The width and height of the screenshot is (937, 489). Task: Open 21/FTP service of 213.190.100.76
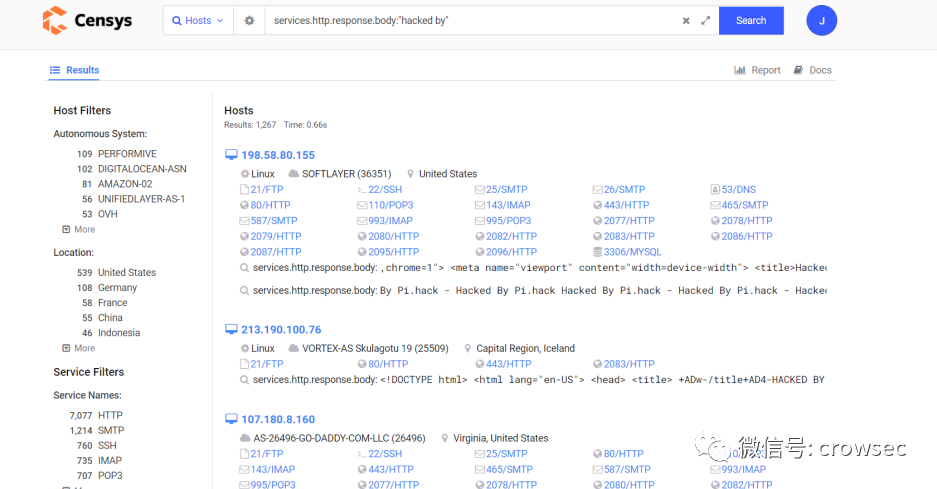(267, 364)
